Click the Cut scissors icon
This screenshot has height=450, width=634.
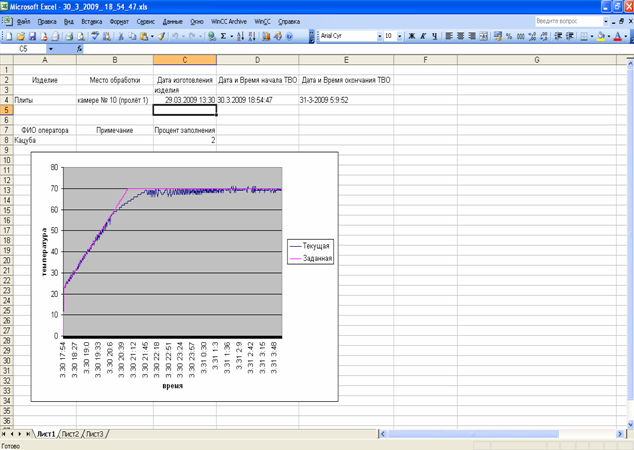coord(121,36)
